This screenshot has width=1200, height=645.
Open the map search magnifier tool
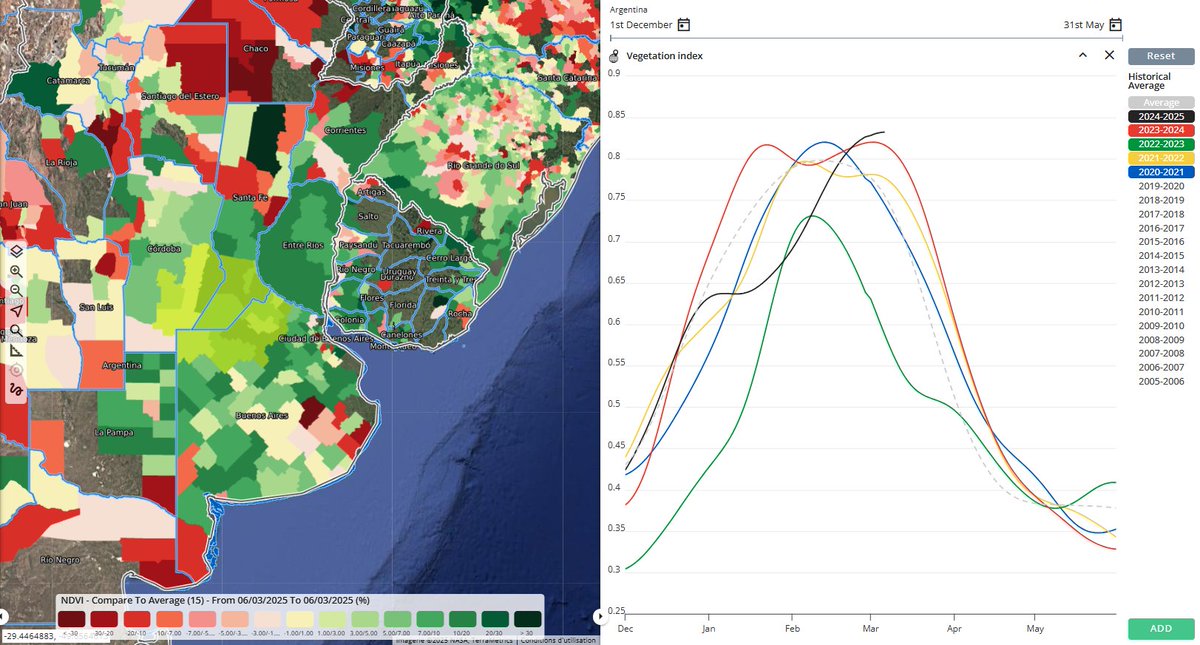pyautogui.click(x=16, y=330)
